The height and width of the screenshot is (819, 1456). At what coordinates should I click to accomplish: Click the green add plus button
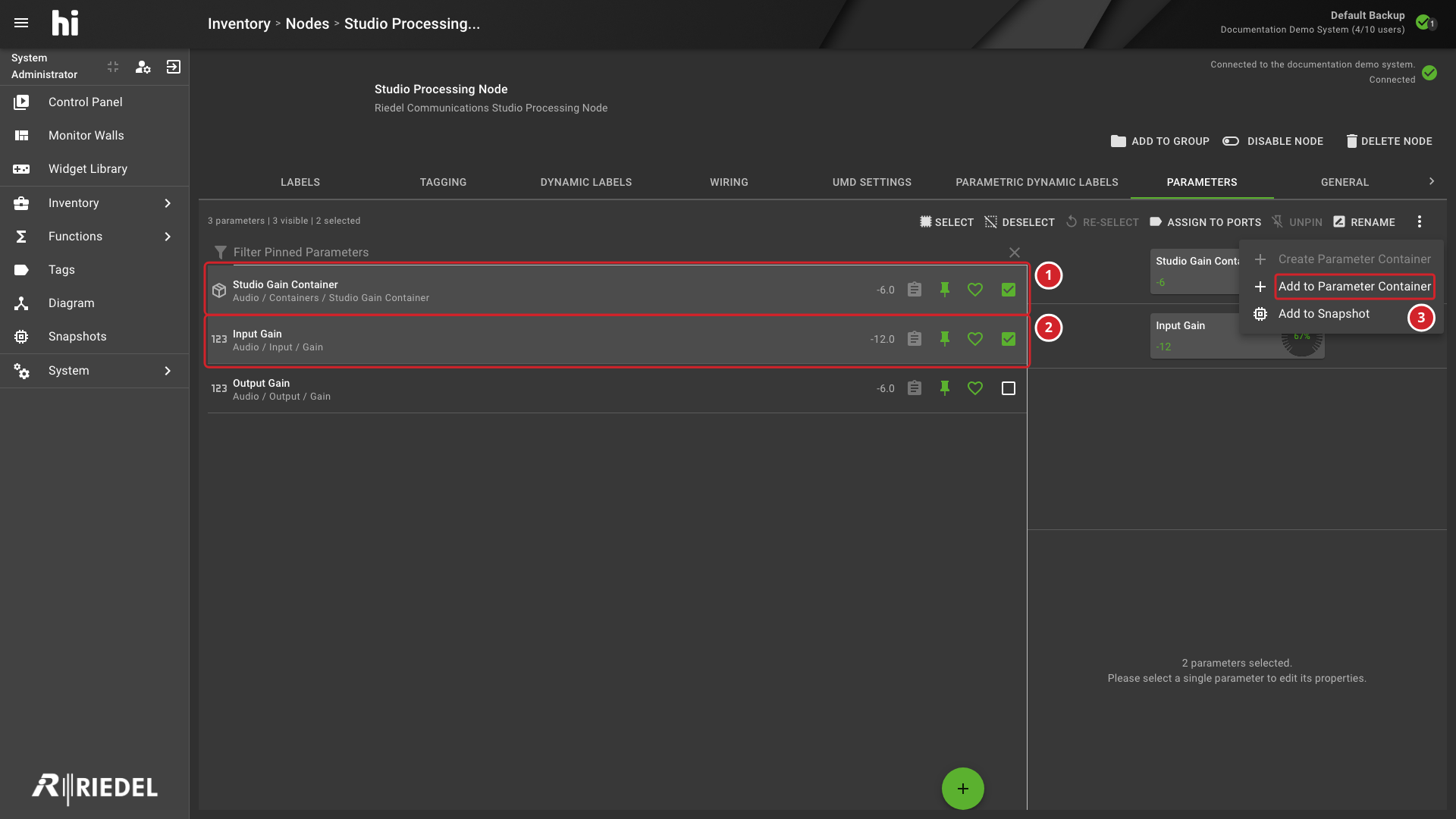point(963,789)
